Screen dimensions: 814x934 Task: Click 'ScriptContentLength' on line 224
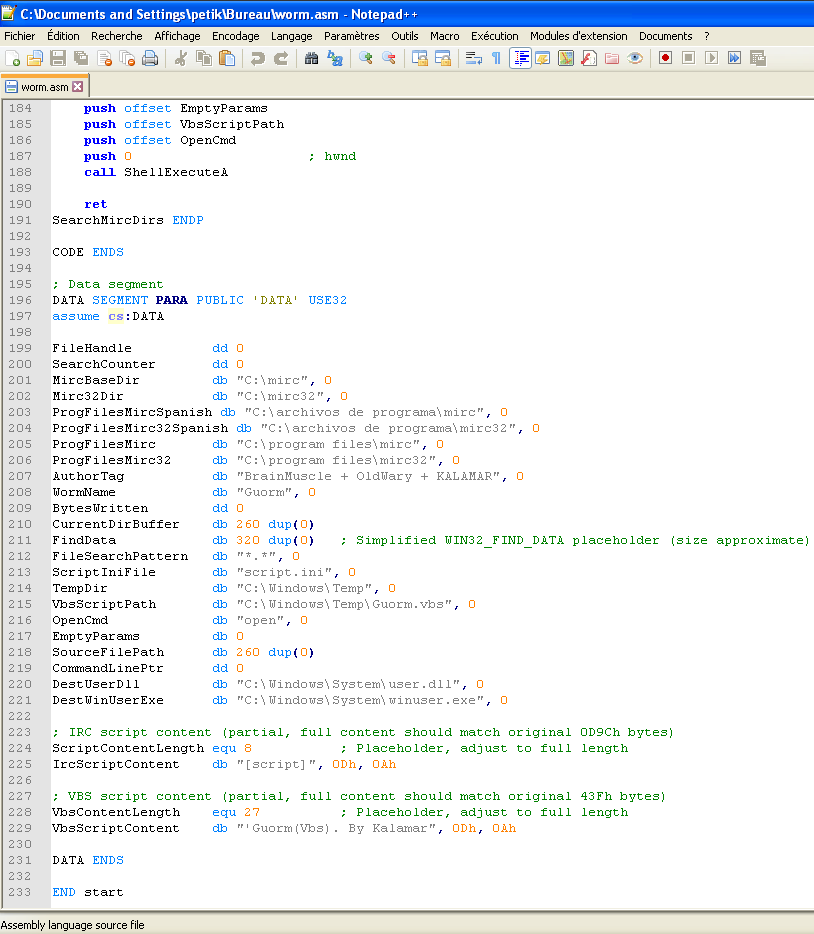tap(128, 749)
